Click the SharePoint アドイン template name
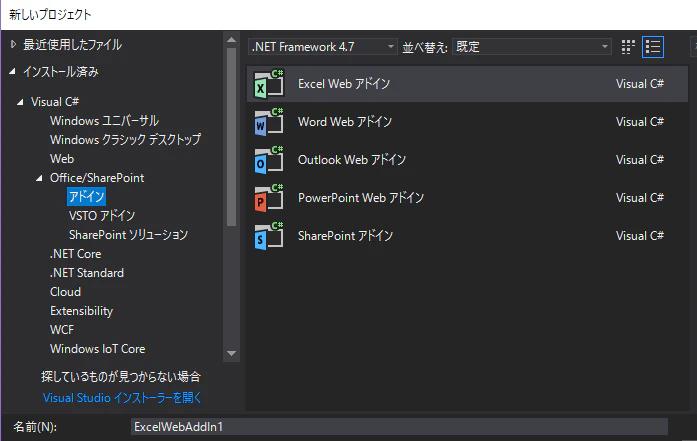The height and width of the screenshot is (441, 697). (x=345, y=236)
